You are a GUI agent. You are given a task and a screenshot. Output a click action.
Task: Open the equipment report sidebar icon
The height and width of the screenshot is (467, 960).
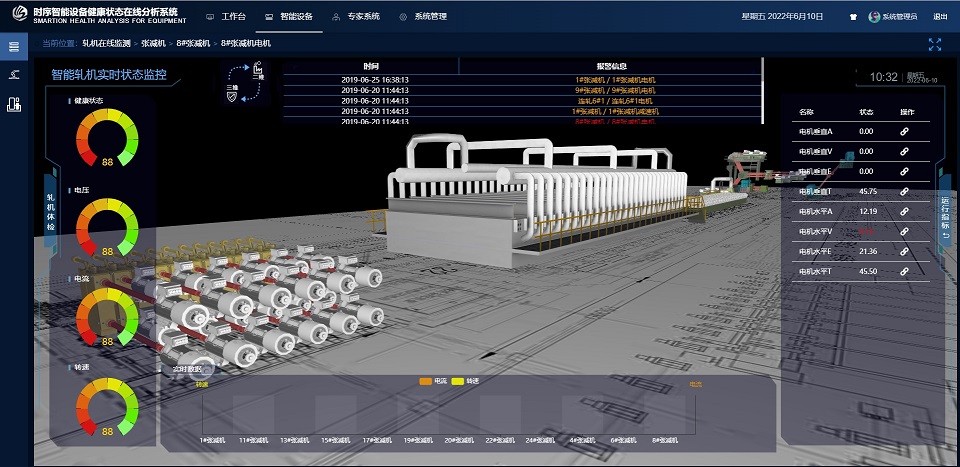point(13,103)
